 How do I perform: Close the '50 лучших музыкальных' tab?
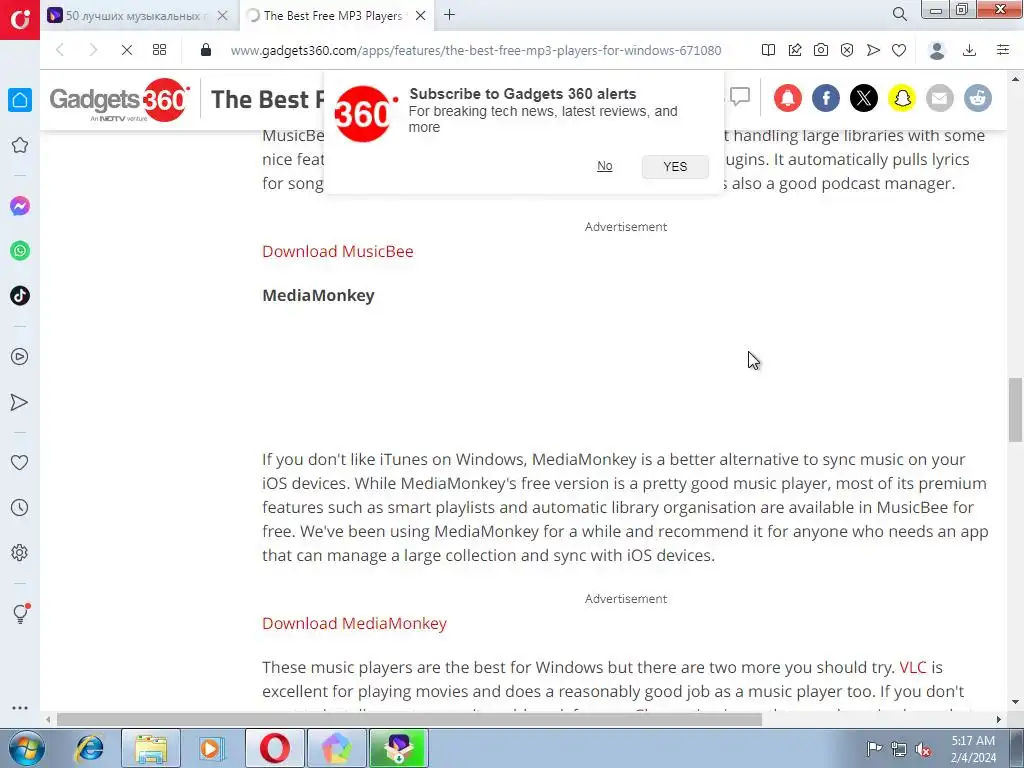pyautogui.click(x=222, y=16)
